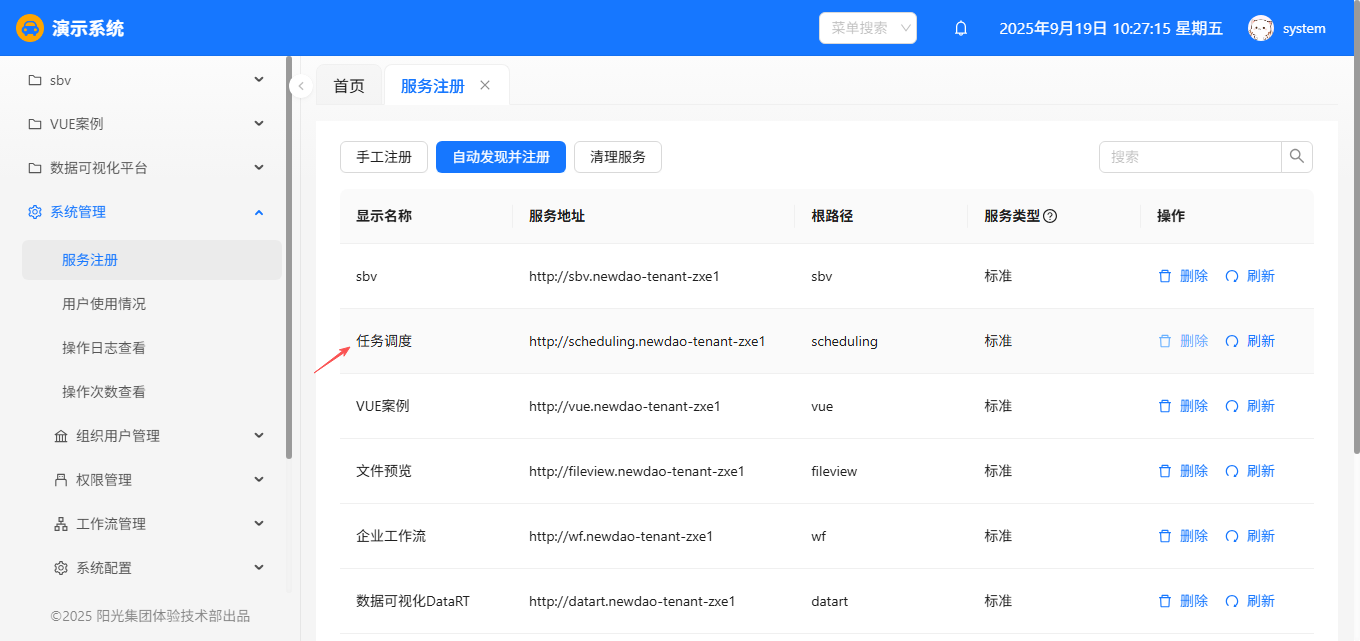Open the 菜单搜索 dropdown
This screenshot has height=641, width=1360.
[x=867, y=28]
